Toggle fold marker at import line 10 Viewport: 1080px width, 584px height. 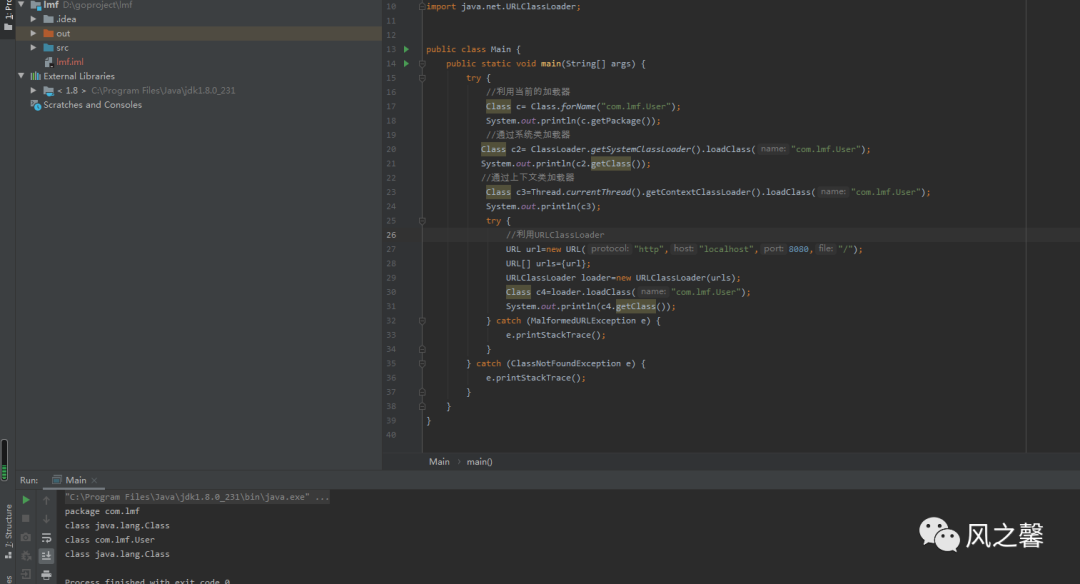422,6
